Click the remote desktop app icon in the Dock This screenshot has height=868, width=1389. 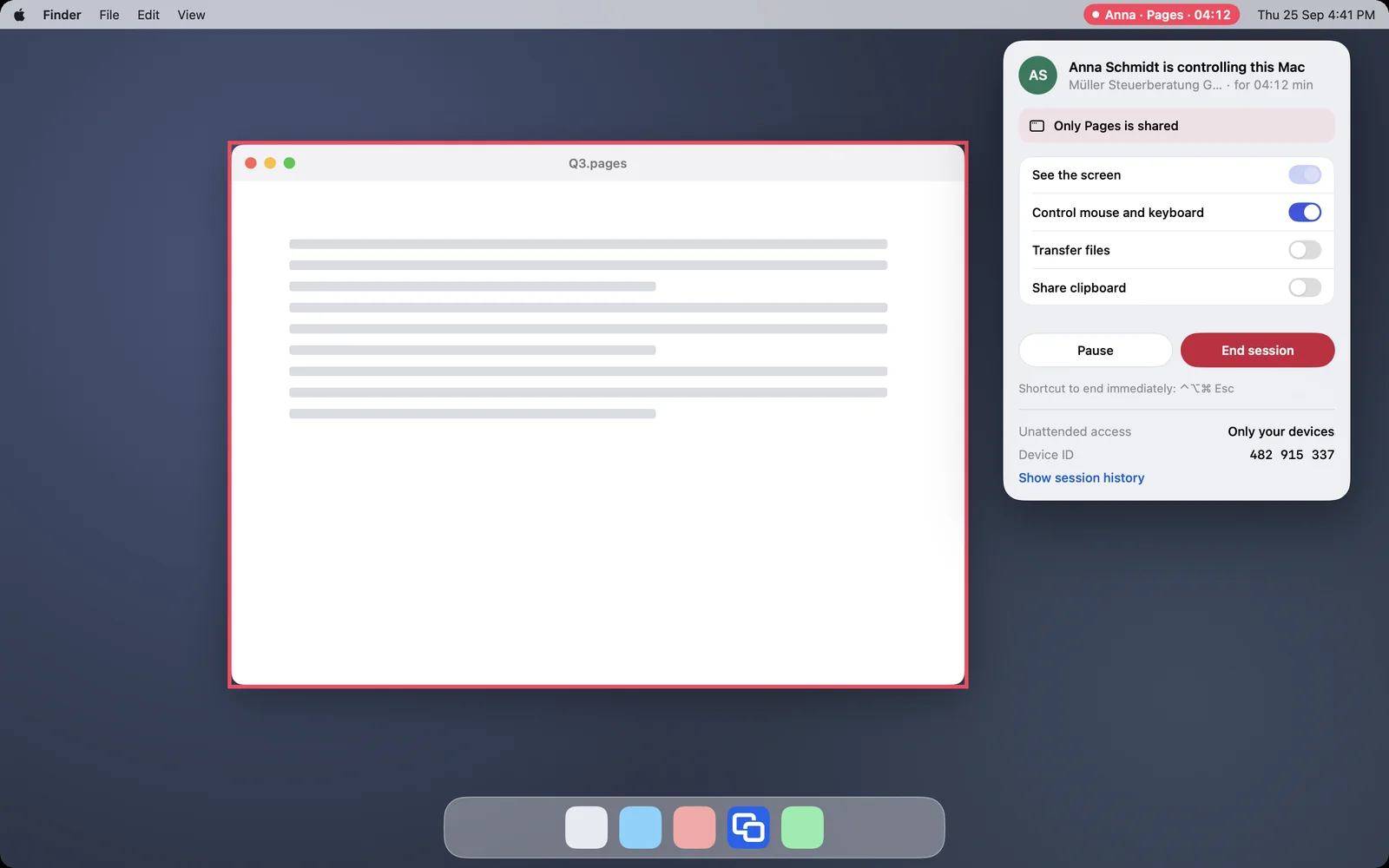click(x=748, y=827)
